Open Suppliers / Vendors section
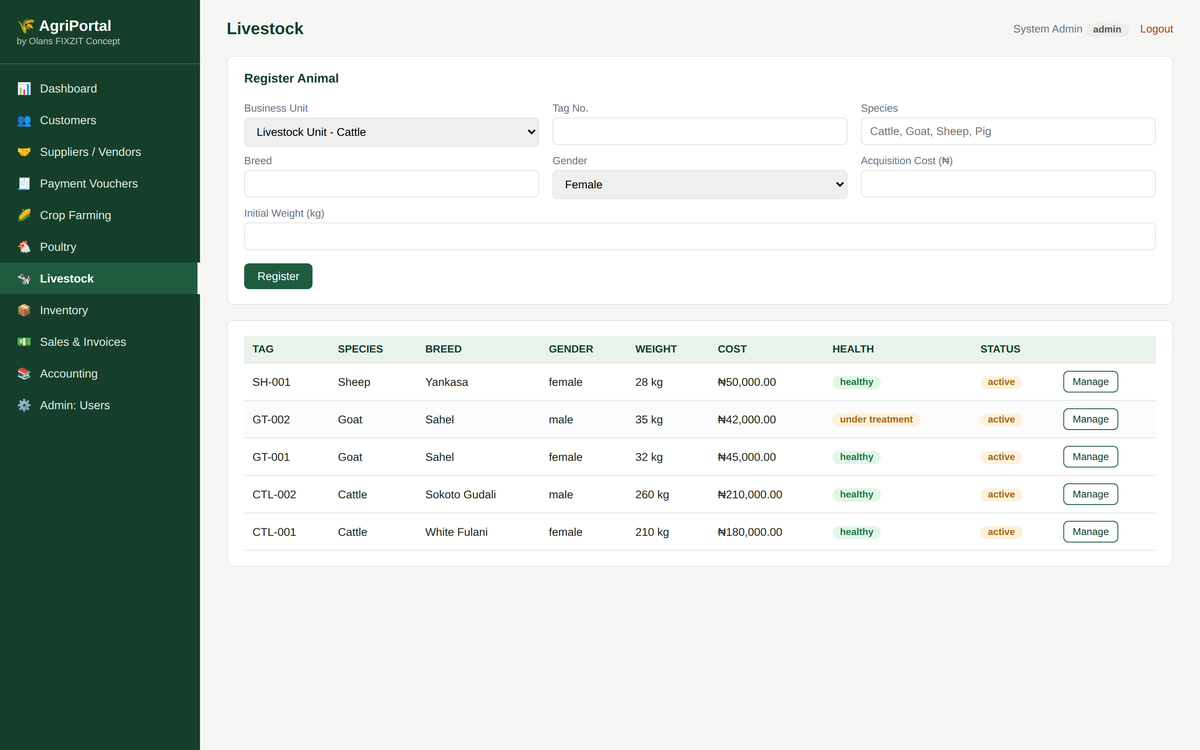 100,152
